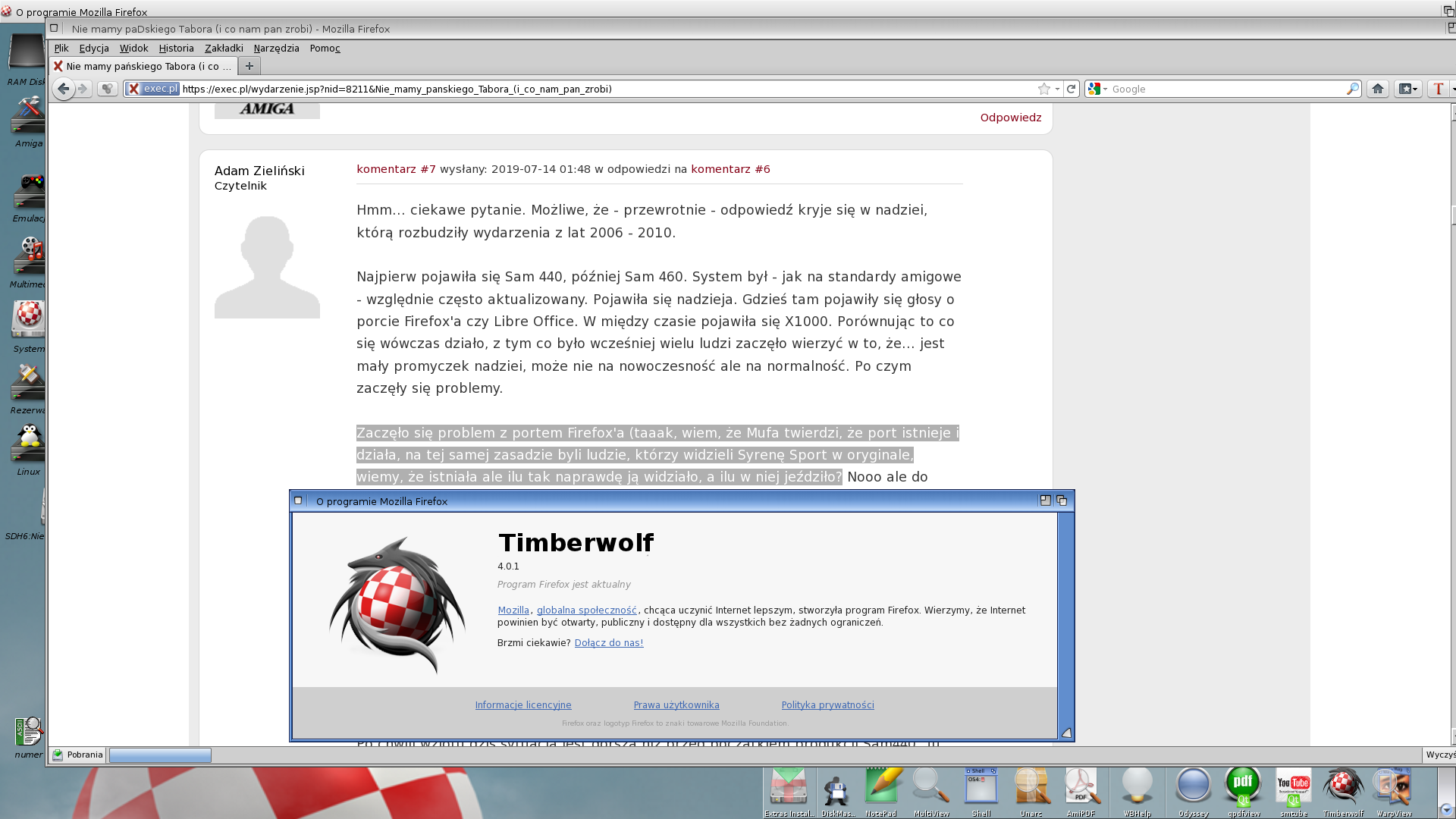Open the home page via house icon
This screenshot has width=1456, height=819.
[1378, 89]
